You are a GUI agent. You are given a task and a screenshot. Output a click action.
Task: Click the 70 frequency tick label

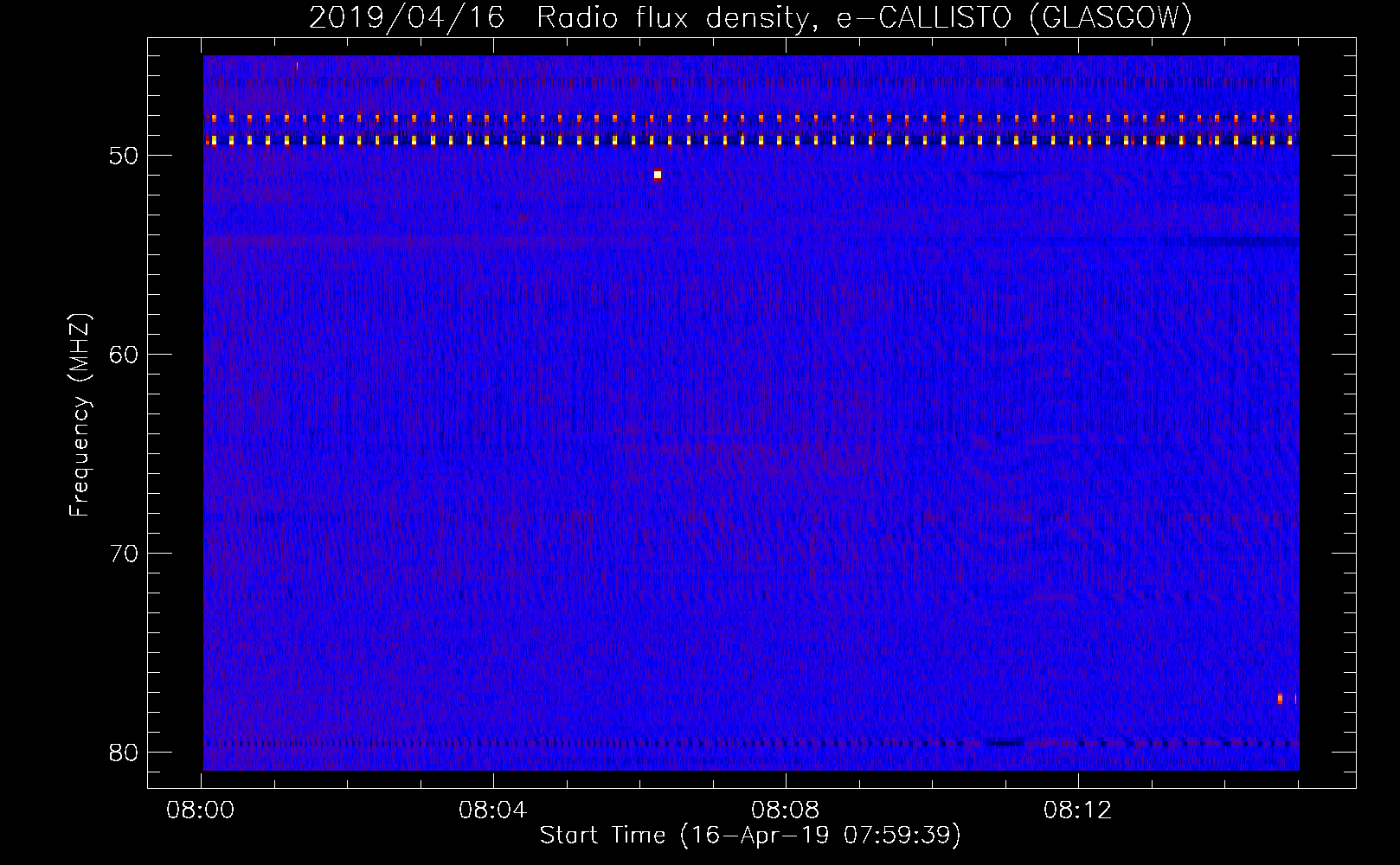click(x=125, y=554)
